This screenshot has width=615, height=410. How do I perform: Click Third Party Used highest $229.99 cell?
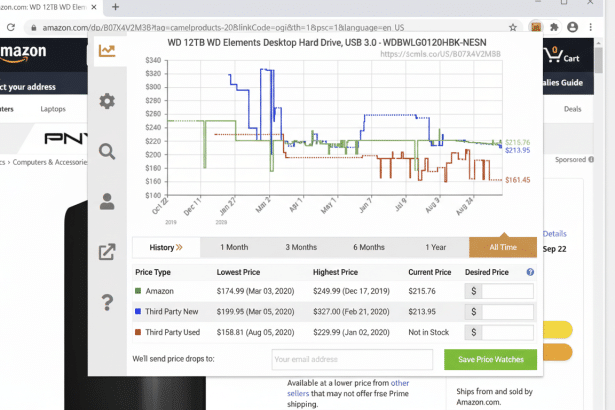point(351,332)
